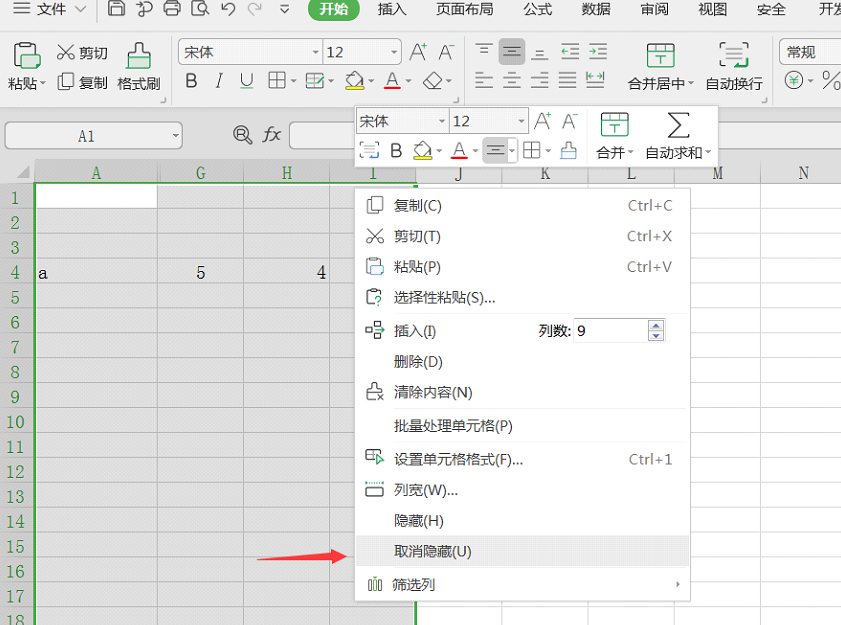Decrease font size in ribbon
Screen dimensions: 841x625
click(x=446, y=52)
